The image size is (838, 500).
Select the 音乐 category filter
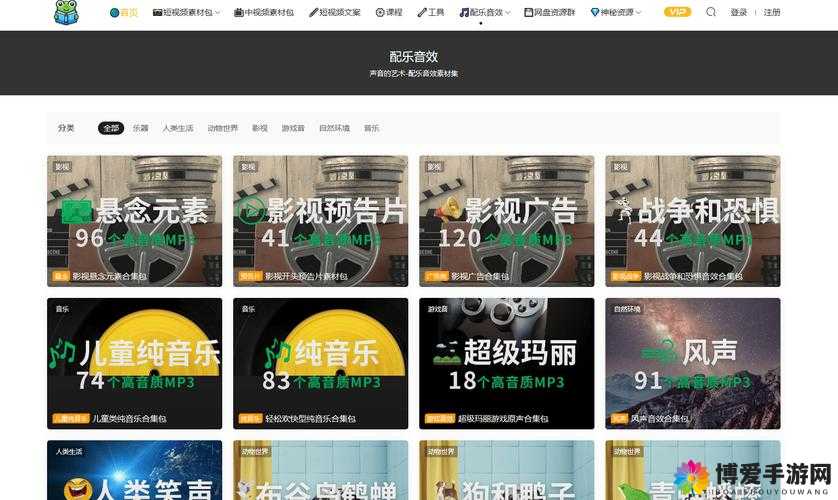[x=371, y=128]
